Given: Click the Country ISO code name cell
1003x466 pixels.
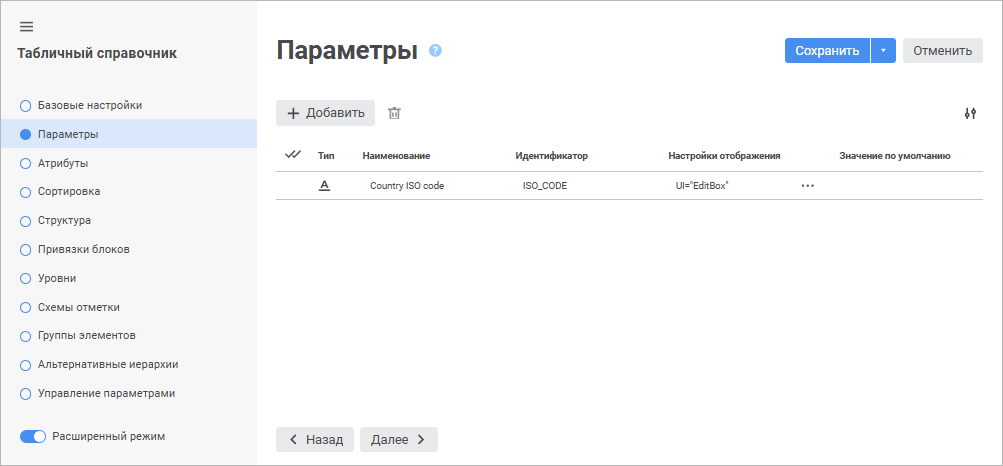Looking at the screenshot, I should [407, 186].
